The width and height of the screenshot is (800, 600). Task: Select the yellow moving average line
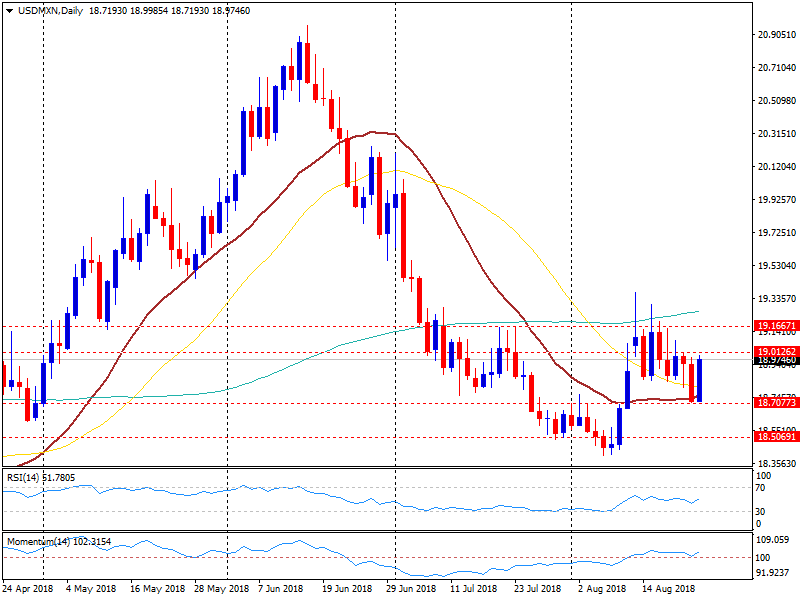pyautogui.click(x=395, y=172)
